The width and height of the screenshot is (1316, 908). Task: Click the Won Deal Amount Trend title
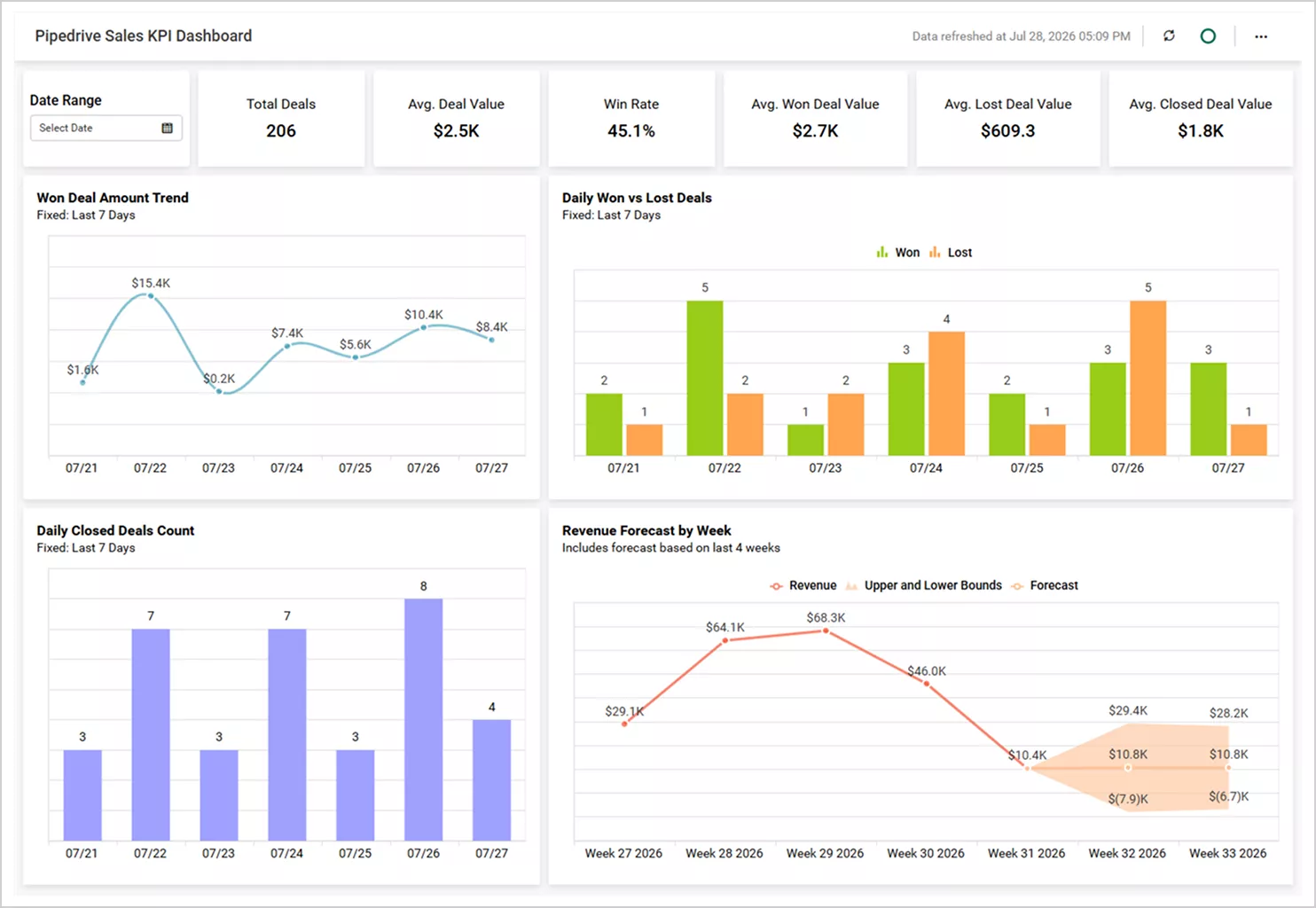click(113, 198)
